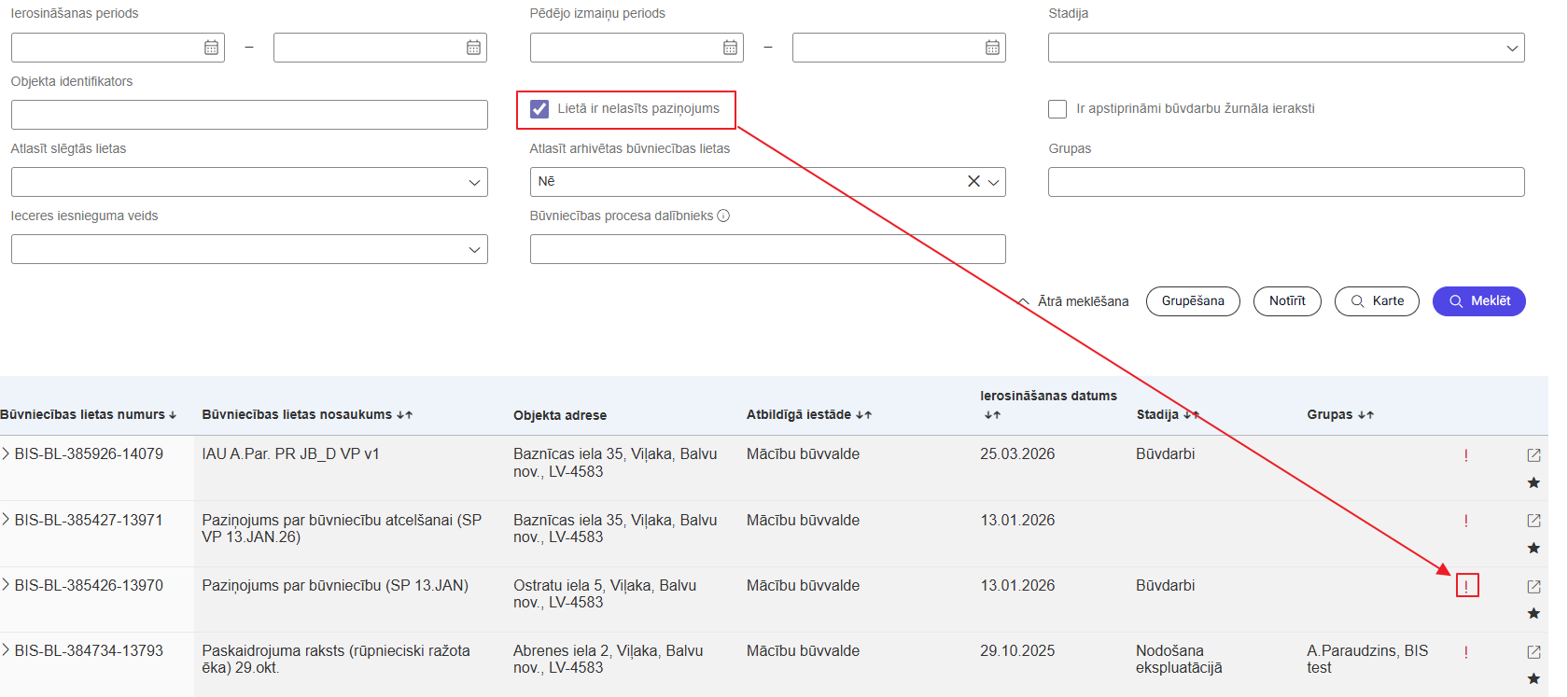Click the Grupēšana button
Screen dimensions: 1568x697
(1193, 301)
